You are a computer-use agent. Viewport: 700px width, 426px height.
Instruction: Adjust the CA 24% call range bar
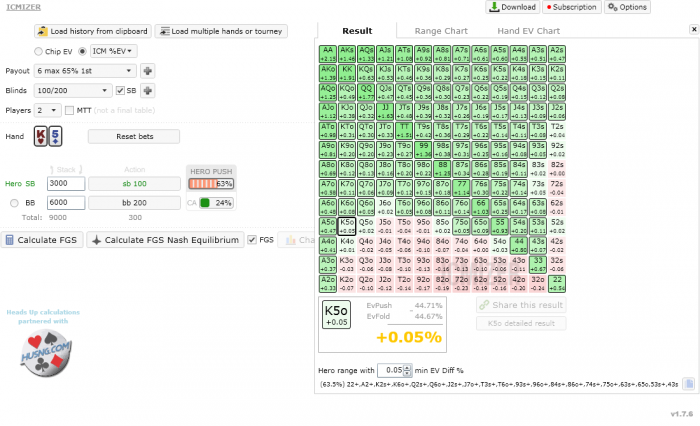[217, 203]
